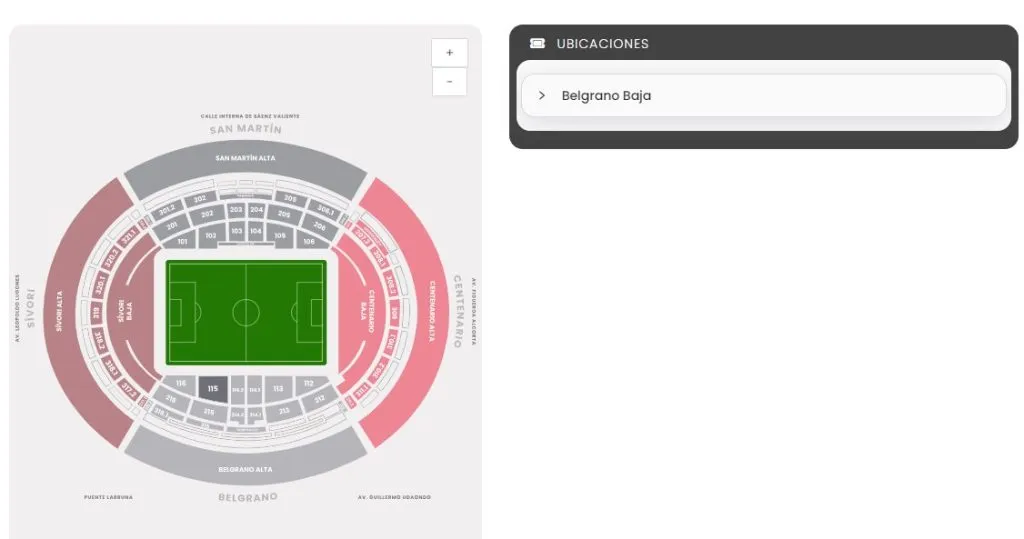Select highlighted section 115 on the map
1024x539 pixels.
(x=212, y=388)
